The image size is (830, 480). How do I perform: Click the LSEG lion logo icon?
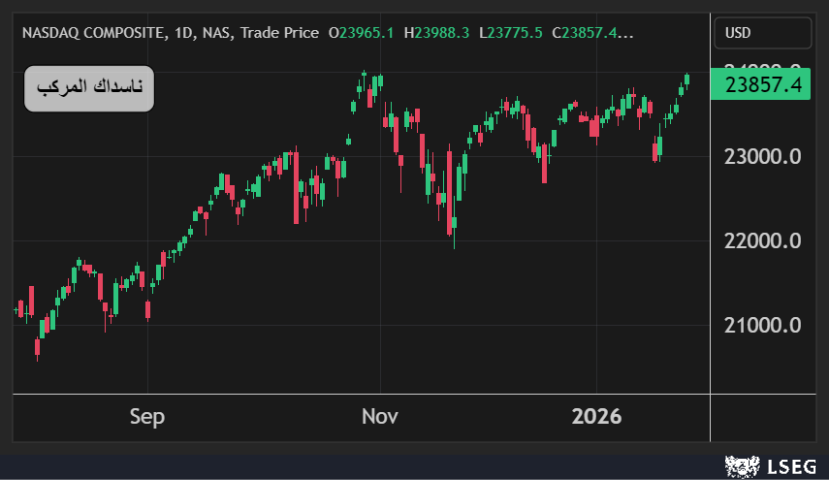tap(738, 466)
